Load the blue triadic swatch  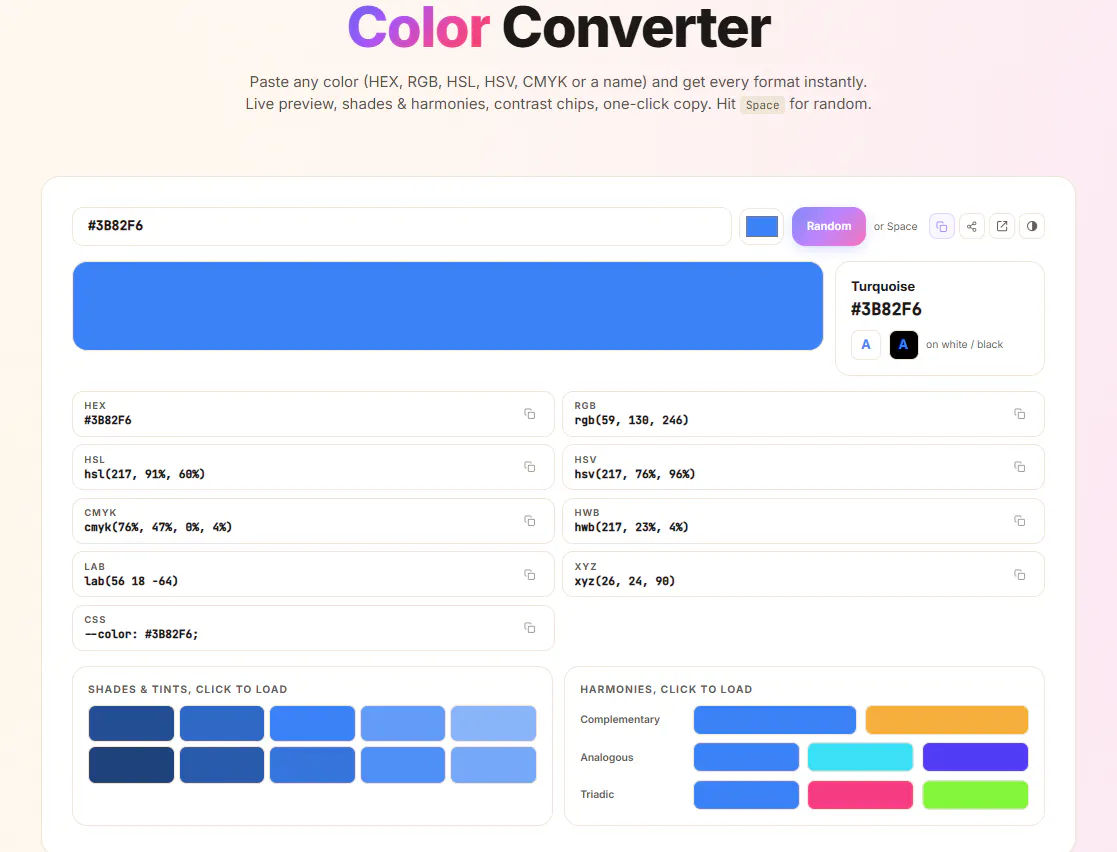[746, 795]
